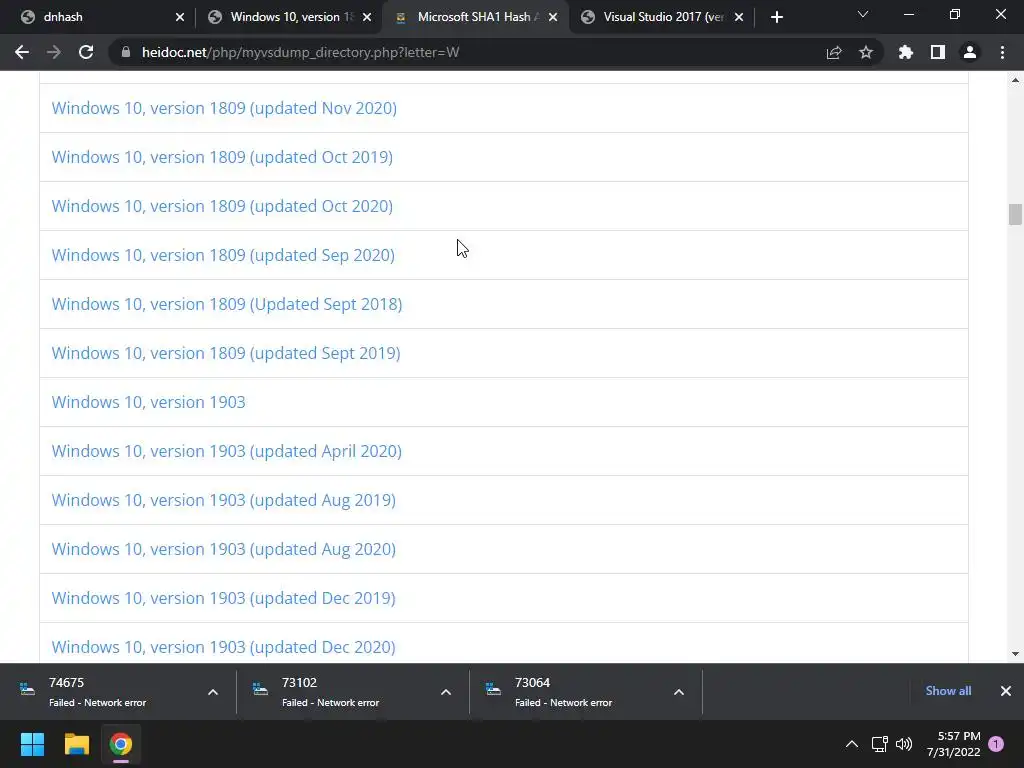
Task: Click the scrollbar up arrow
Action: point(1015,80)
